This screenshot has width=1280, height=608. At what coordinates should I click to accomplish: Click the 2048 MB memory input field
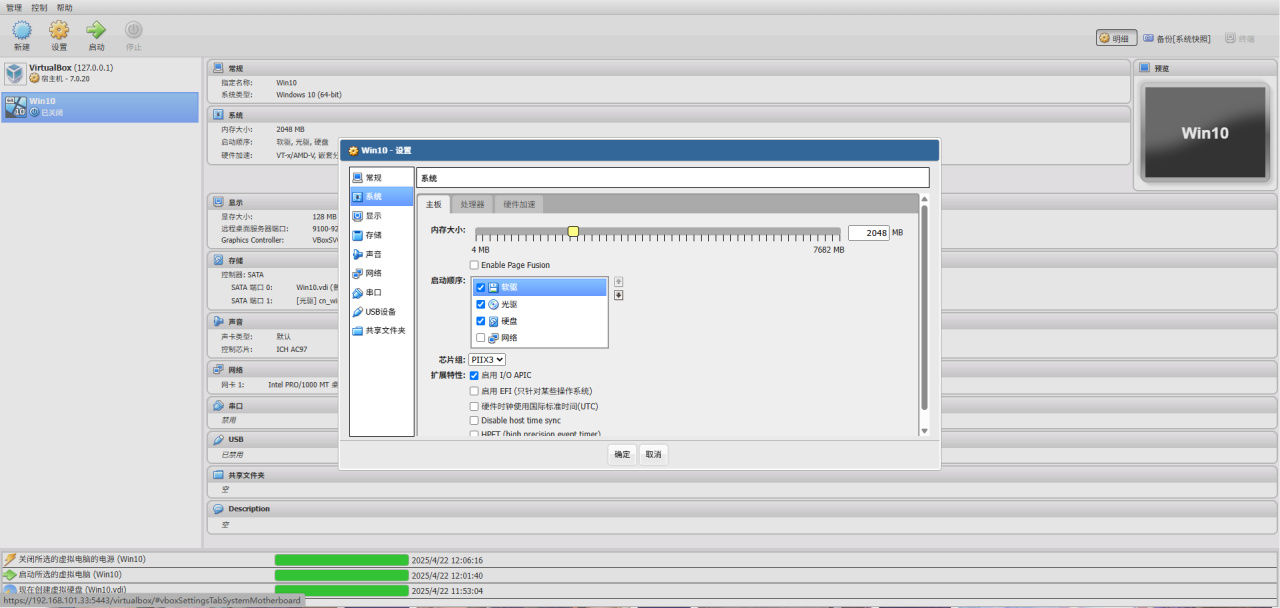click(x=868, y=232)
